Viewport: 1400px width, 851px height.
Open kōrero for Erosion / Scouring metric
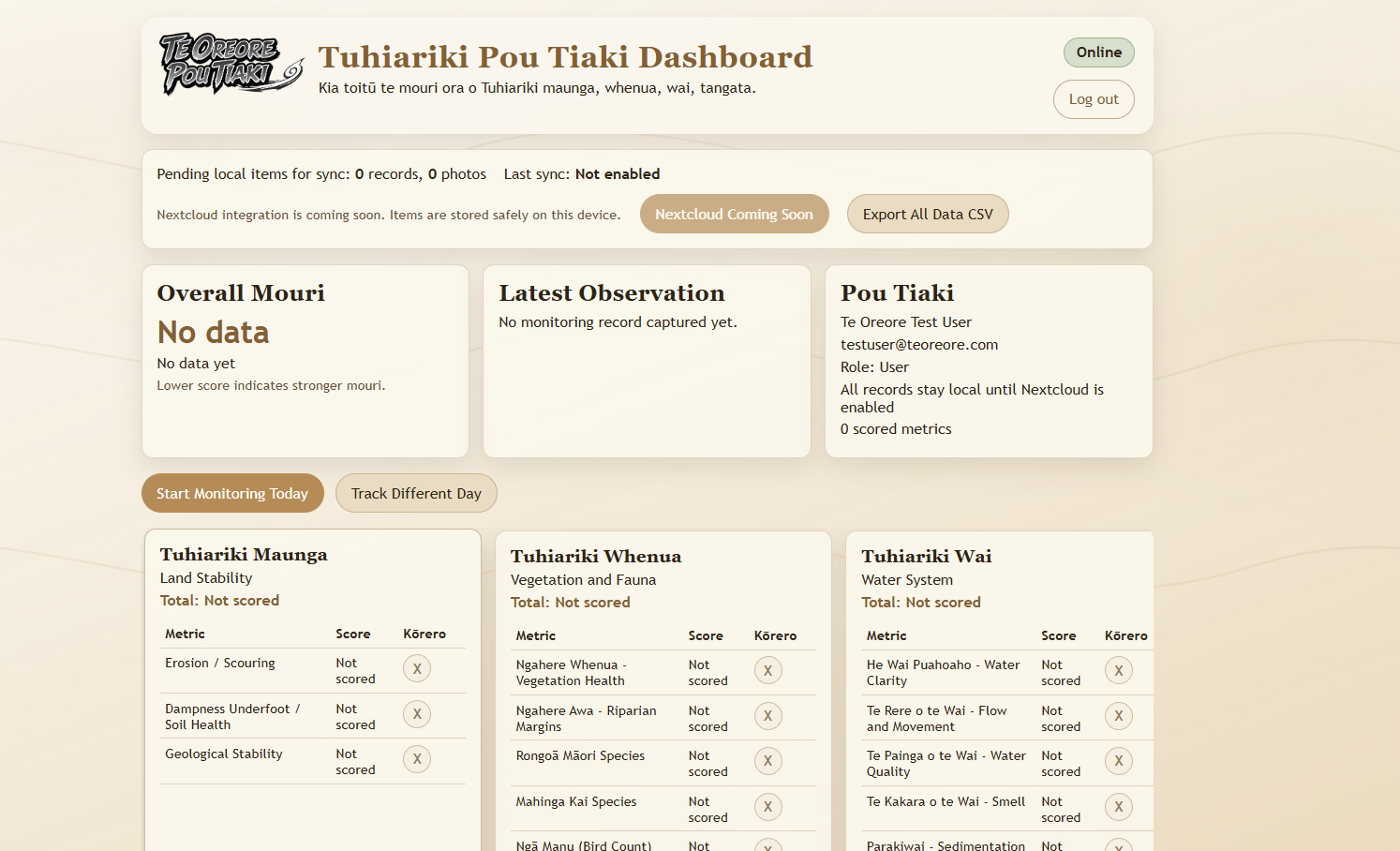tap(416, 667)
